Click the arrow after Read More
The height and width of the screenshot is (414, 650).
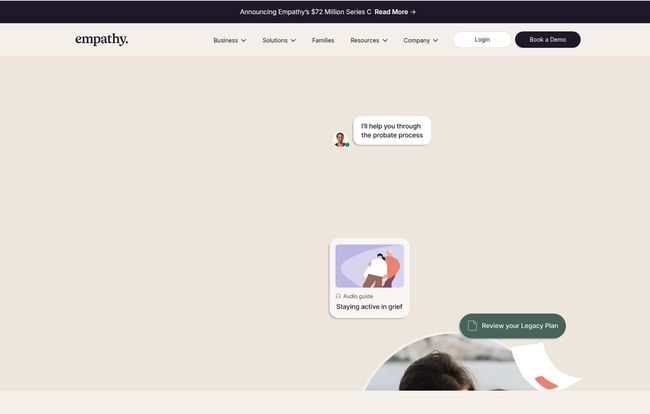[x=413, y=12]
